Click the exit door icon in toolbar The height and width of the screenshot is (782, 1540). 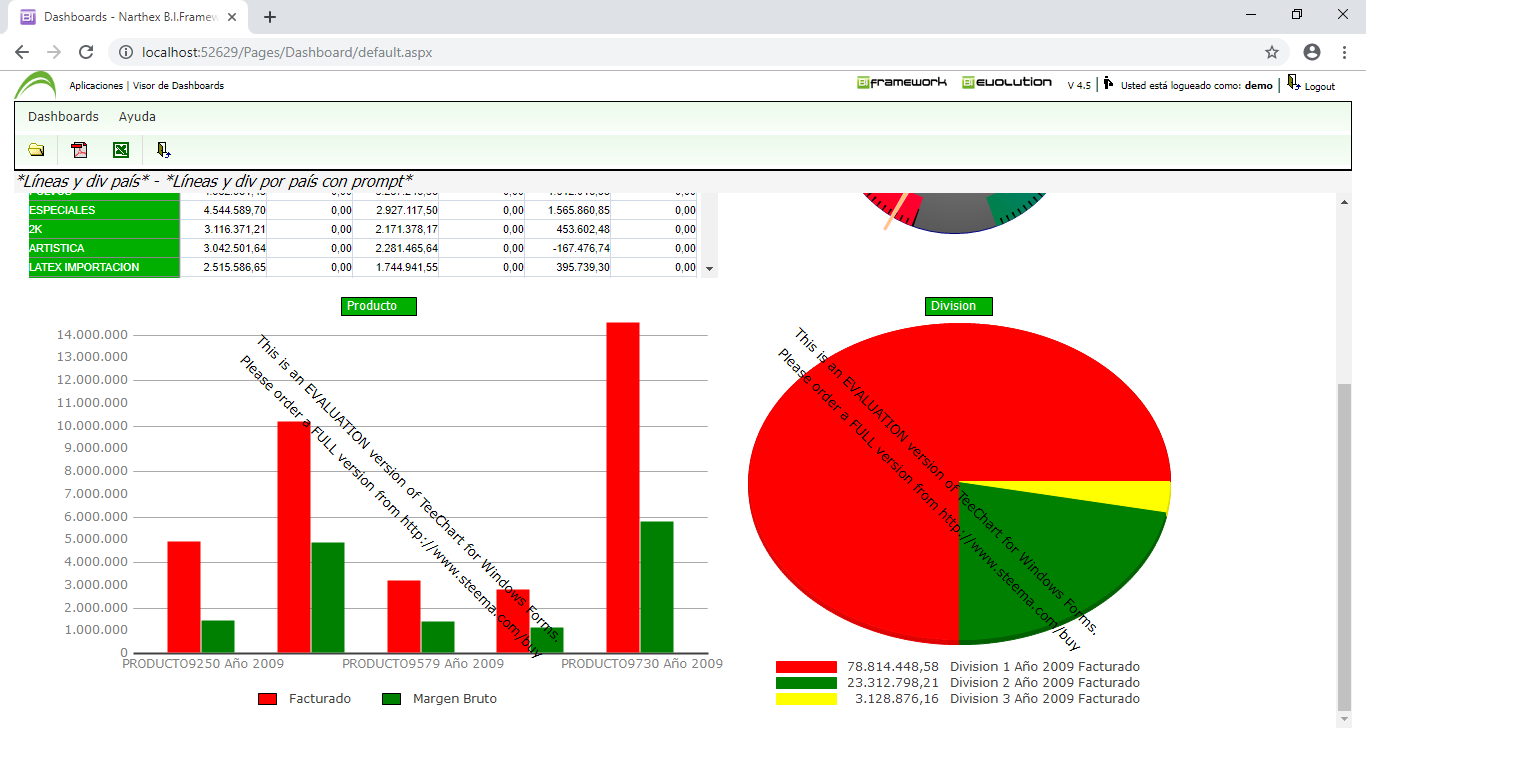[163, 150]
